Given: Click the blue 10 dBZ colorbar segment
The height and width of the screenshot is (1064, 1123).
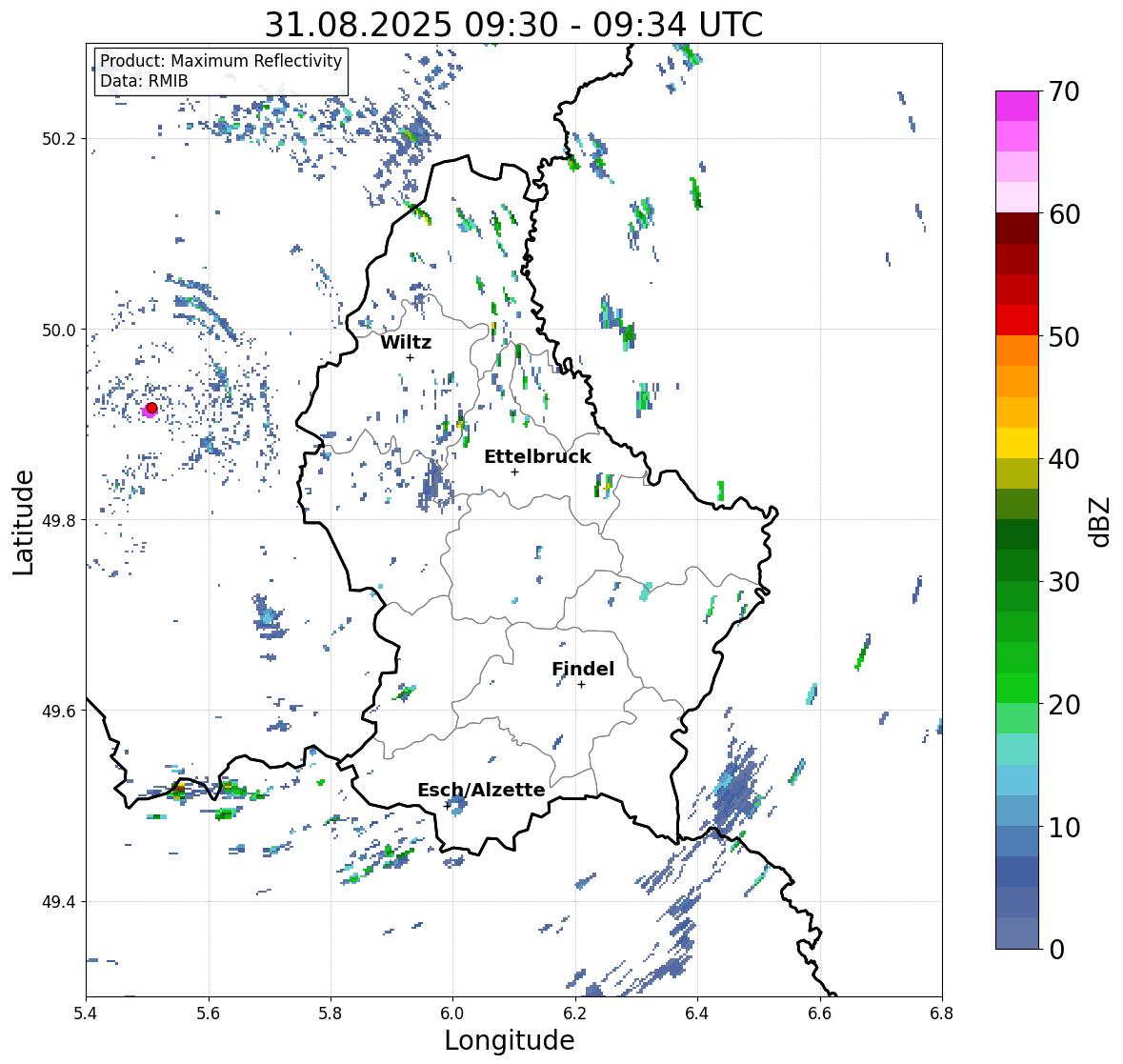Looking at the screenshot, I should 1017,810.
